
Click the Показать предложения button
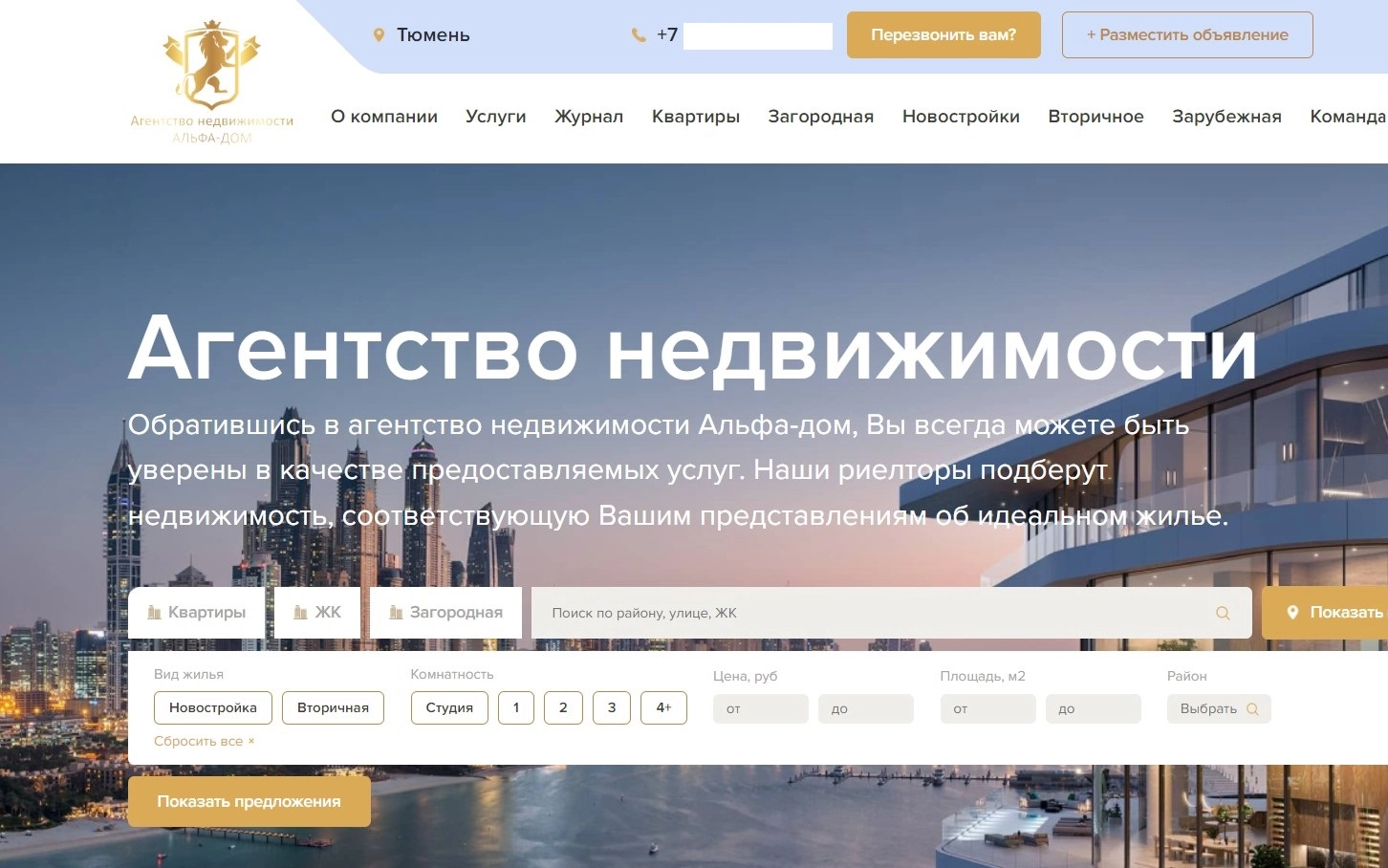coord(249,801)
